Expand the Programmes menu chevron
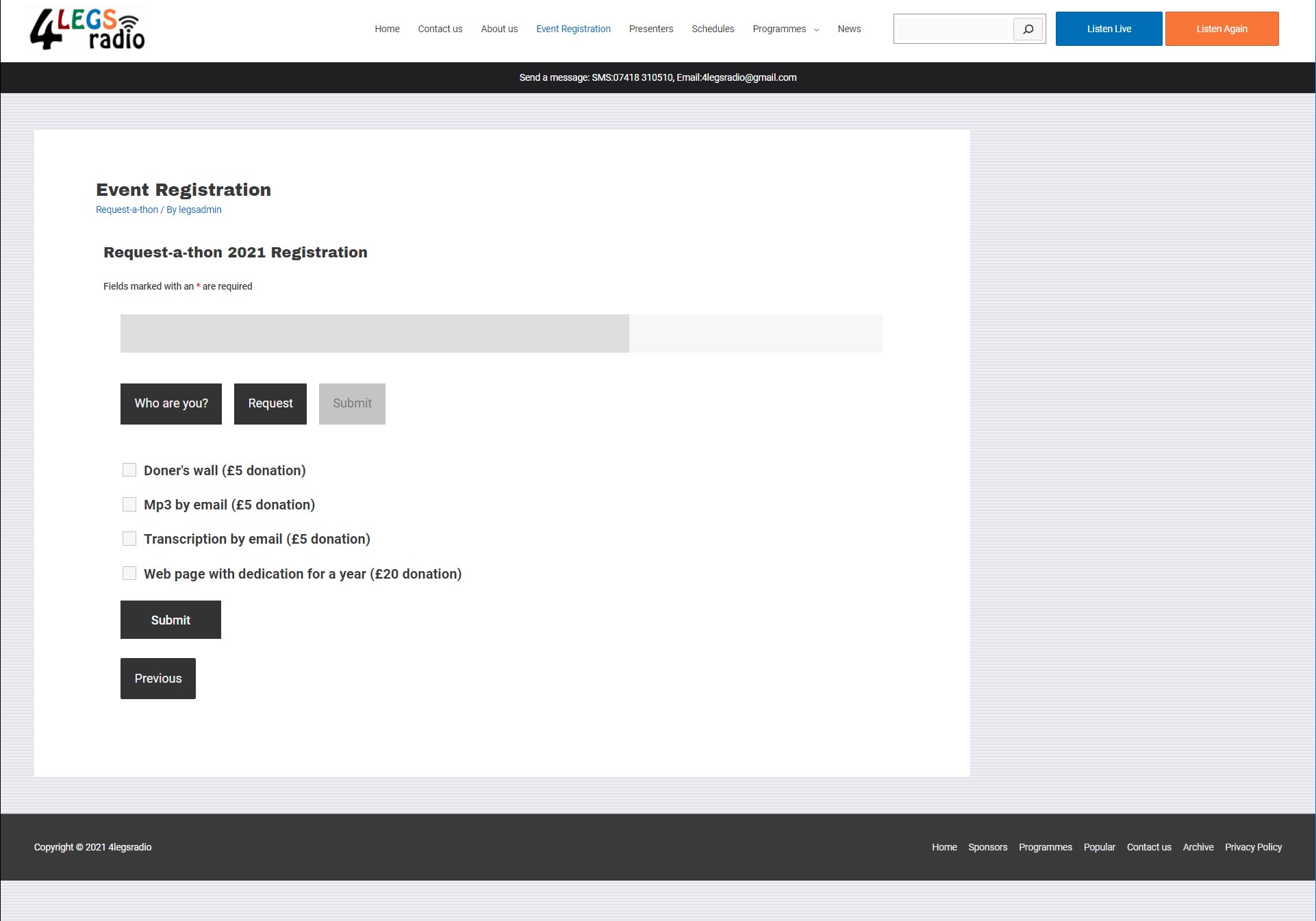Viewport: 1316px width, 921px height. (816, 29)
